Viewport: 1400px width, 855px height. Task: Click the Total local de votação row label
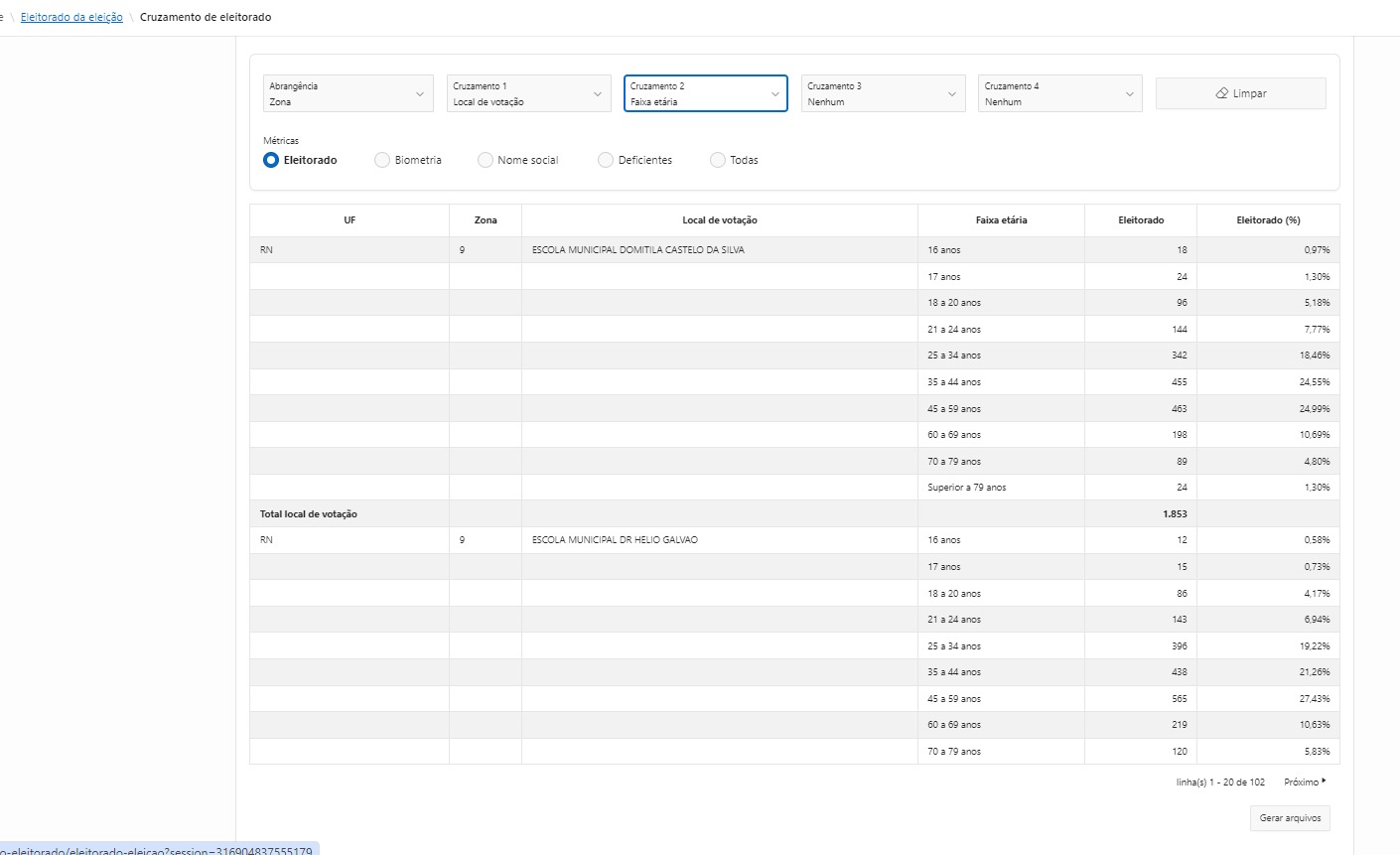(309, 514)
